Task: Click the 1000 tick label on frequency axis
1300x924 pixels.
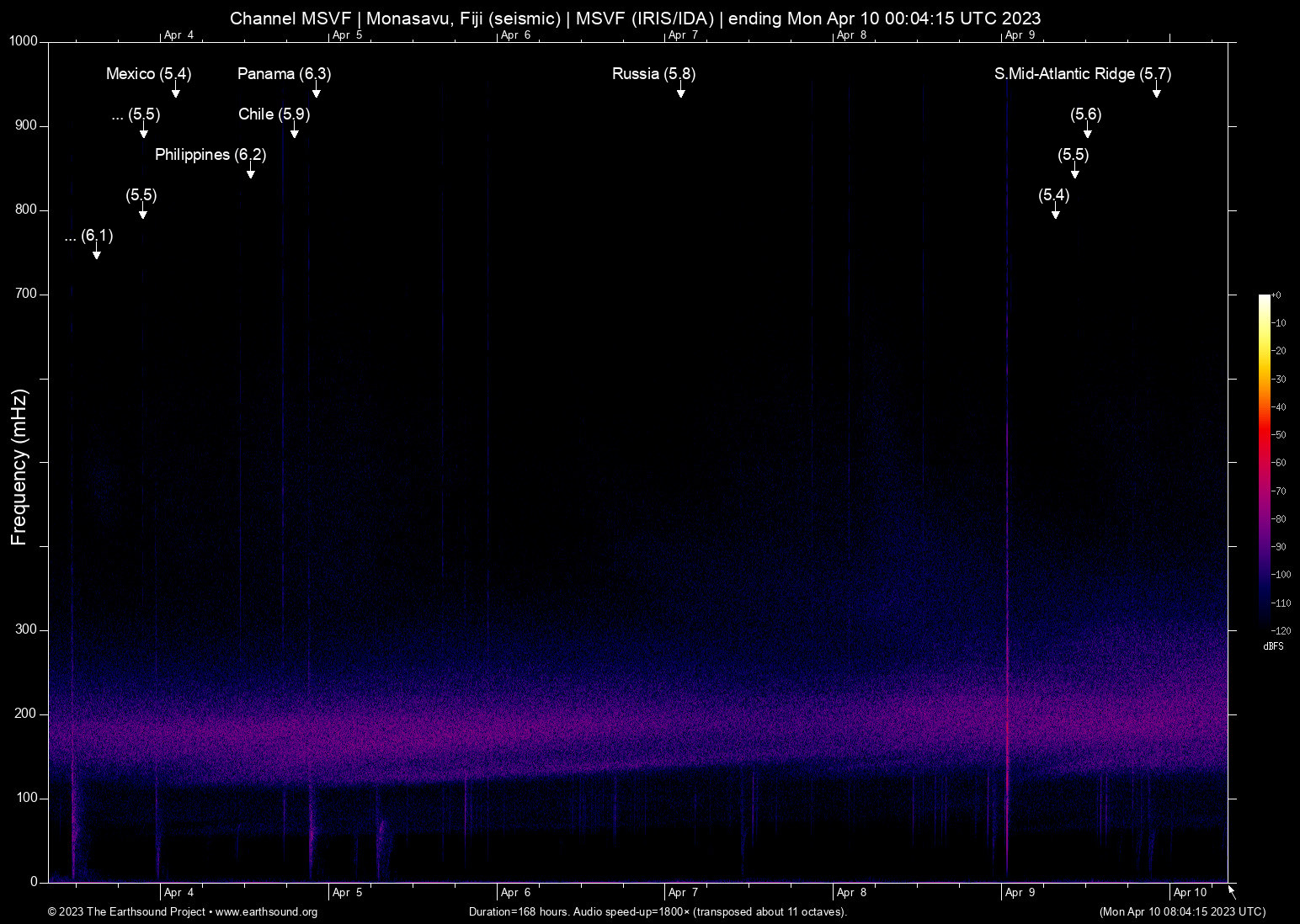Action: pos(23,41)
